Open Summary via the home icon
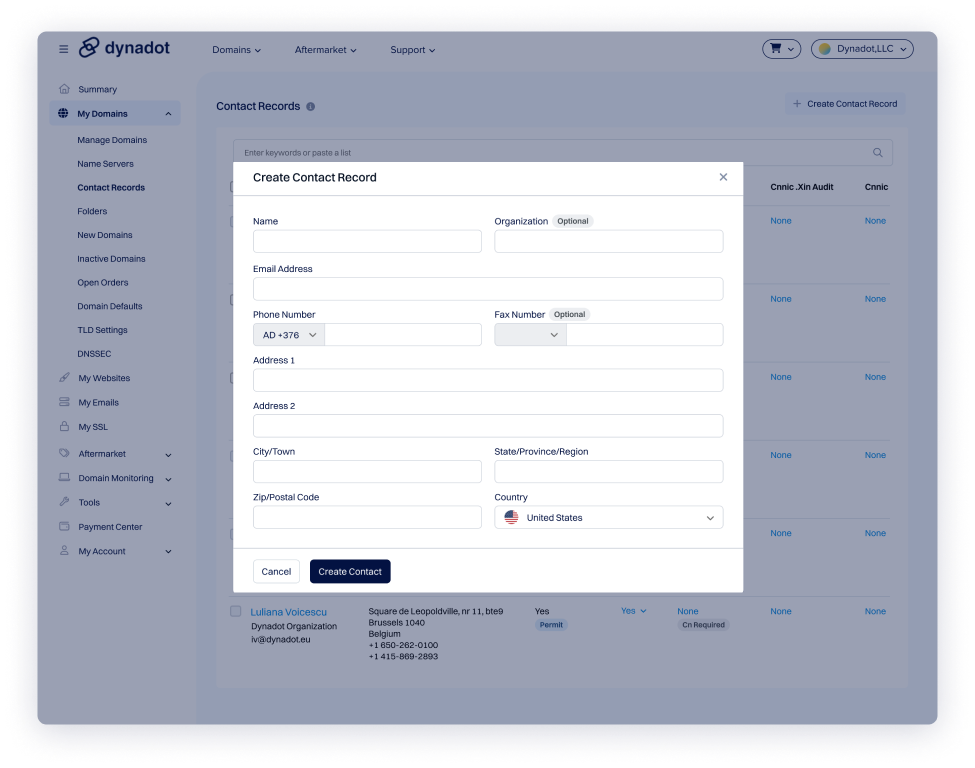 coord(64,89)
